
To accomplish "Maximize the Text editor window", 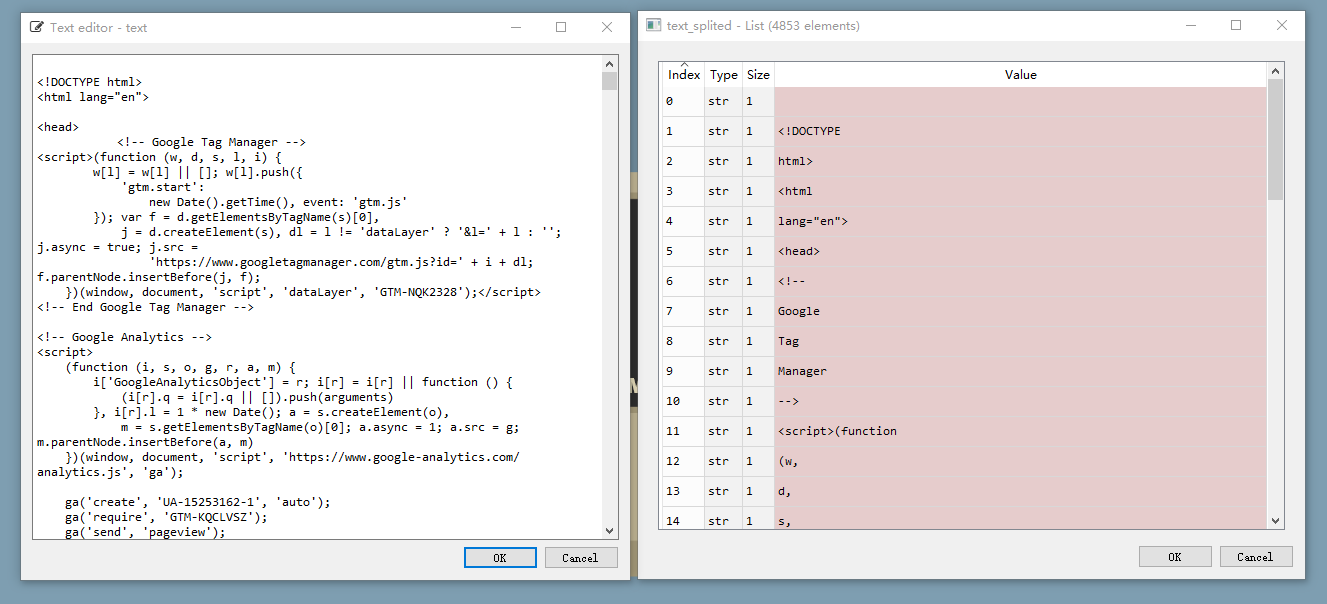I will tap(561, 27).
